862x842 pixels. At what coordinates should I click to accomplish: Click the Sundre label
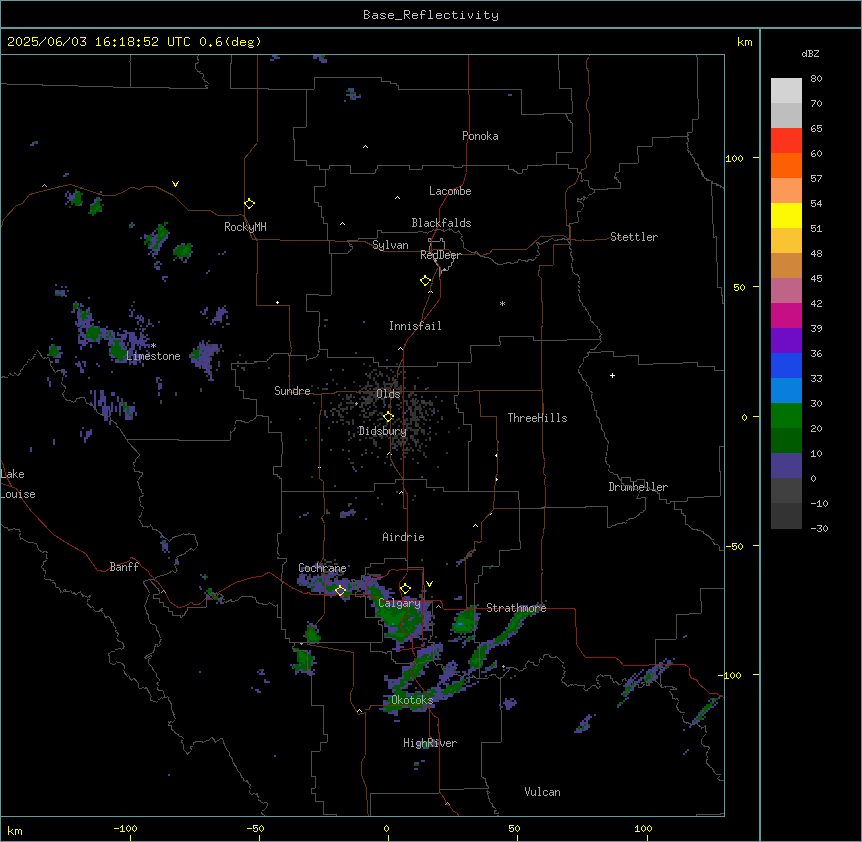292,391
